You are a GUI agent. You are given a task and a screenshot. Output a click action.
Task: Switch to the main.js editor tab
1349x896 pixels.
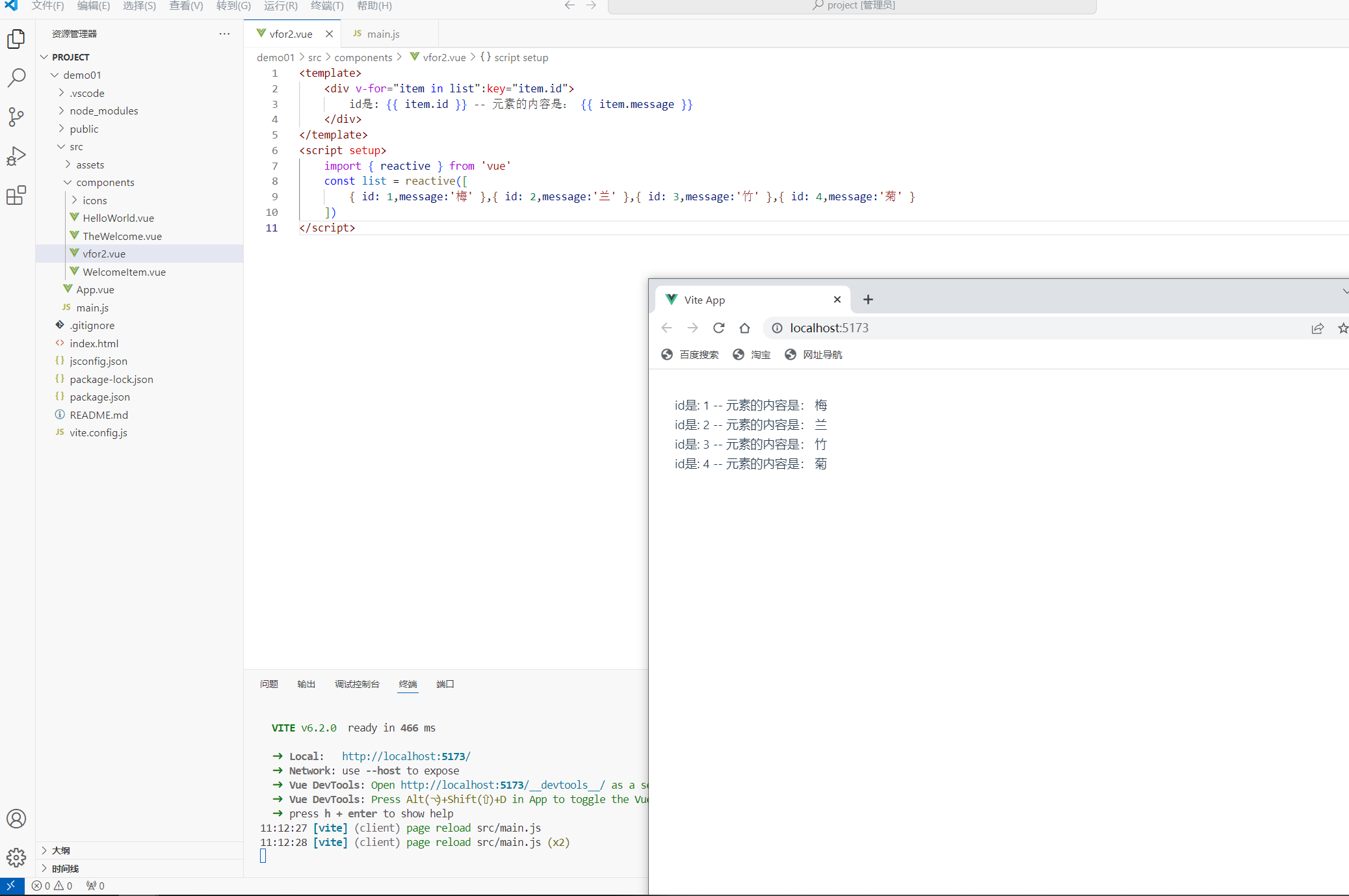384,34
